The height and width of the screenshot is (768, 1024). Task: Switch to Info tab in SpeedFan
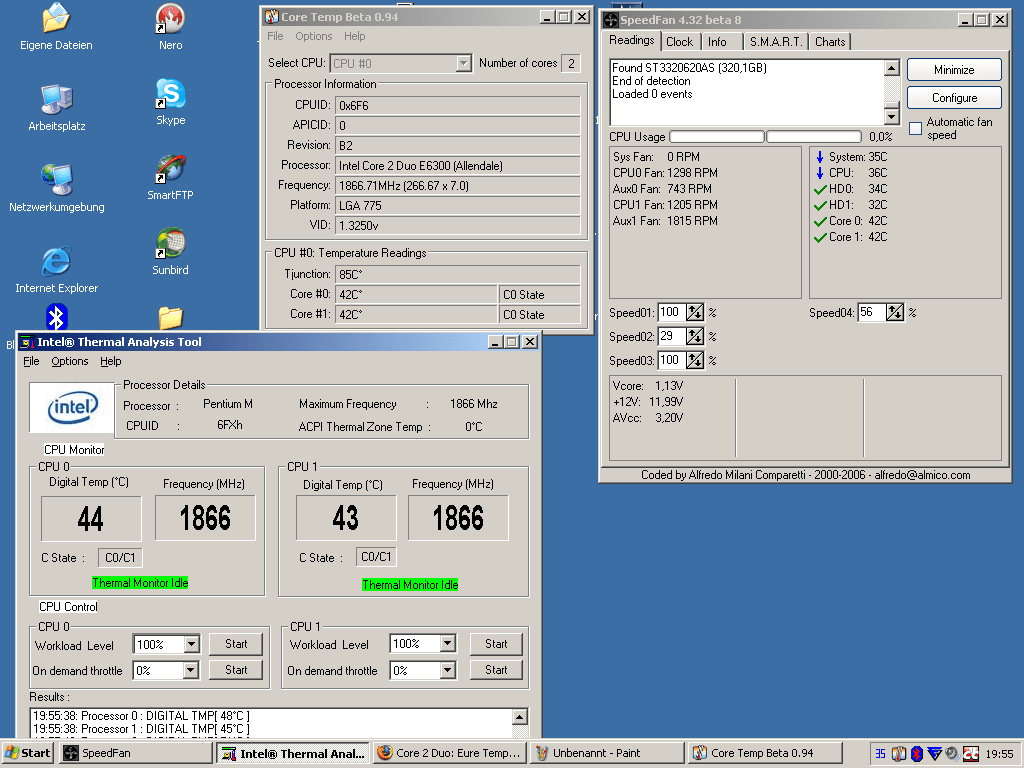pos(717,42)
